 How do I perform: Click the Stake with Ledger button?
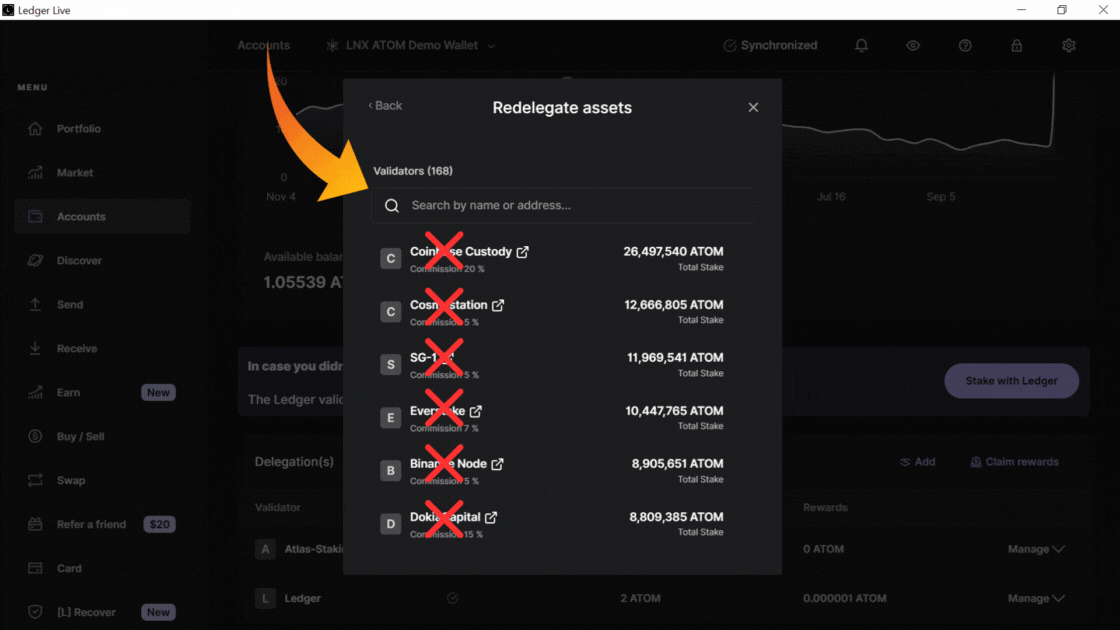[1012, 381]
